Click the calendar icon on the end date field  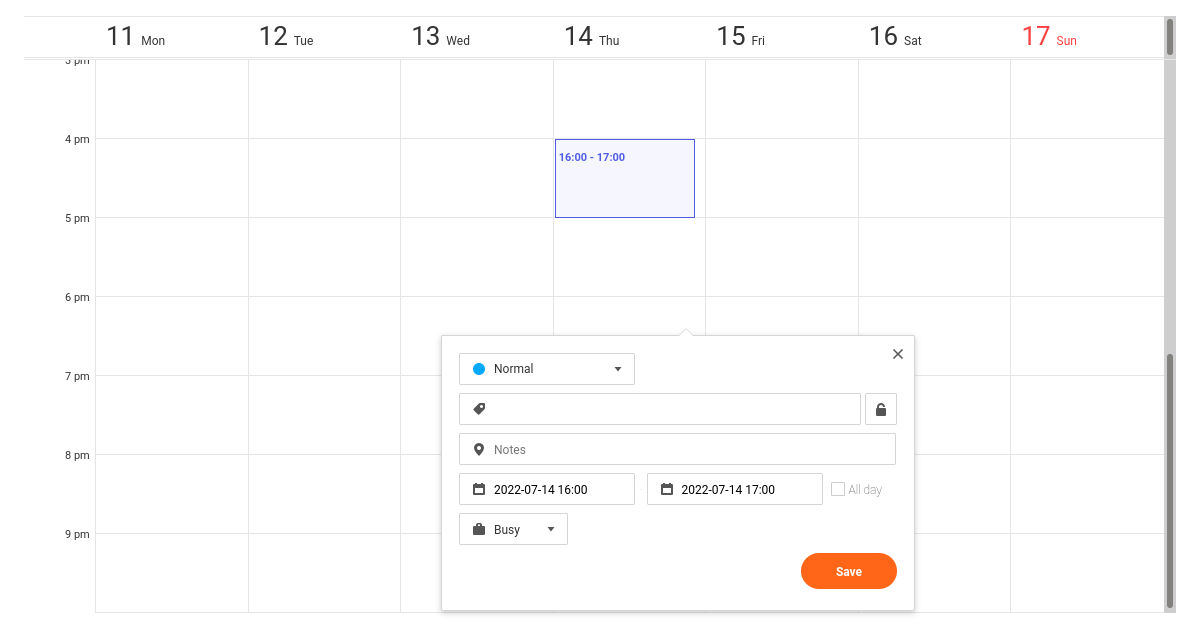pos(668,488)
